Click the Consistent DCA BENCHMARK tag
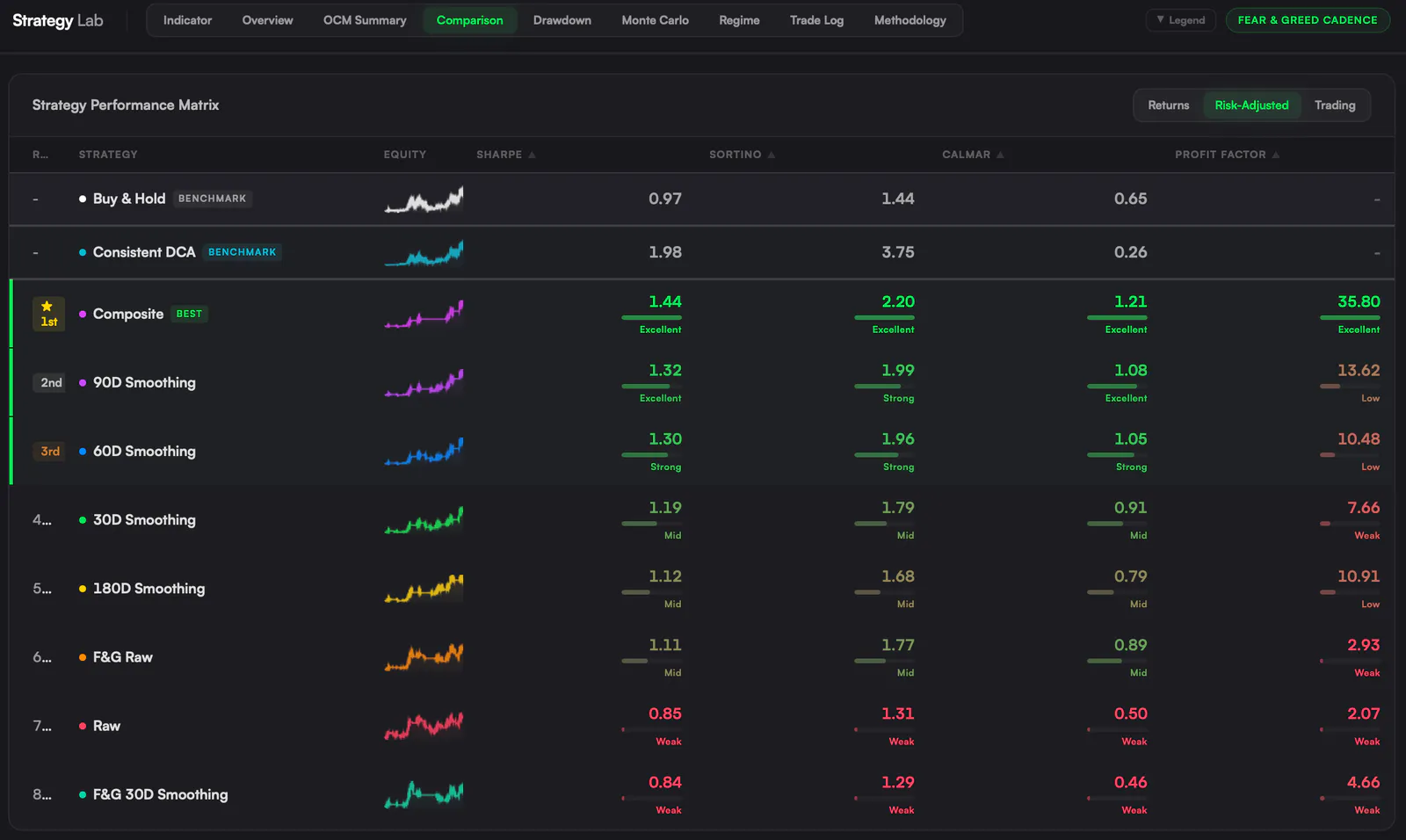The image size is (1406, 840). coord(242,252)
